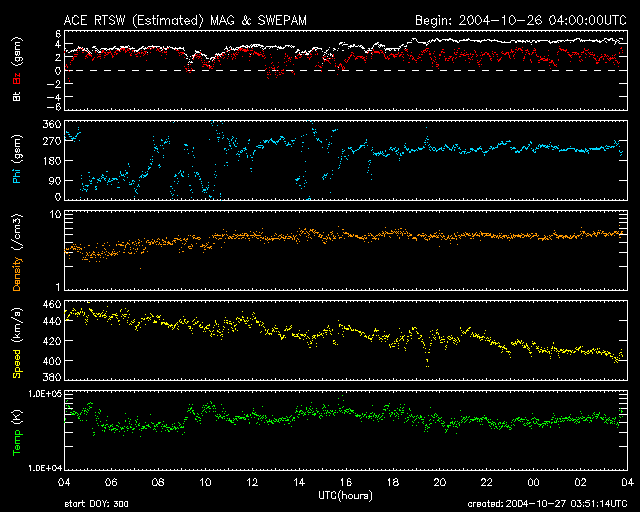Click the '10' hour tick label on the time axis
The height and width of the screenshot is (512, 640).
pos(205,483)
